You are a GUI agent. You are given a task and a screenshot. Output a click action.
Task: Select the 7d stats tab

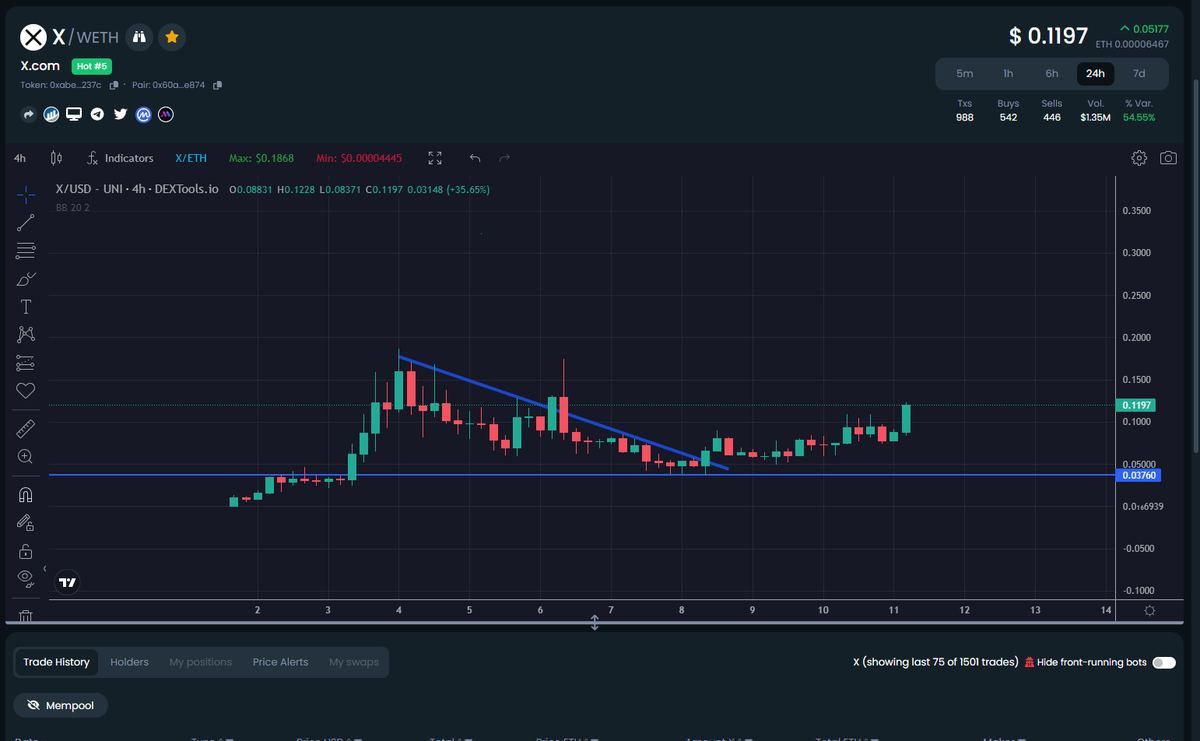(1139, 73)
